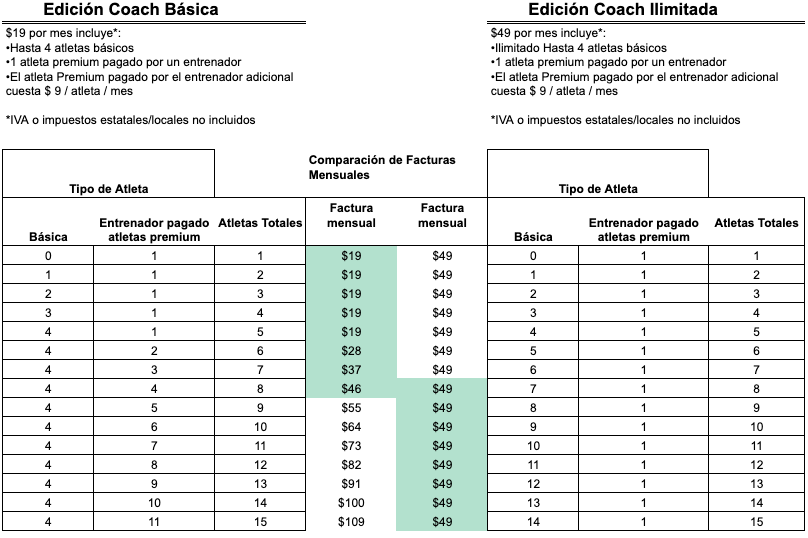
Task: Select the $28 monthly bill cell
Action: [351, 350]
